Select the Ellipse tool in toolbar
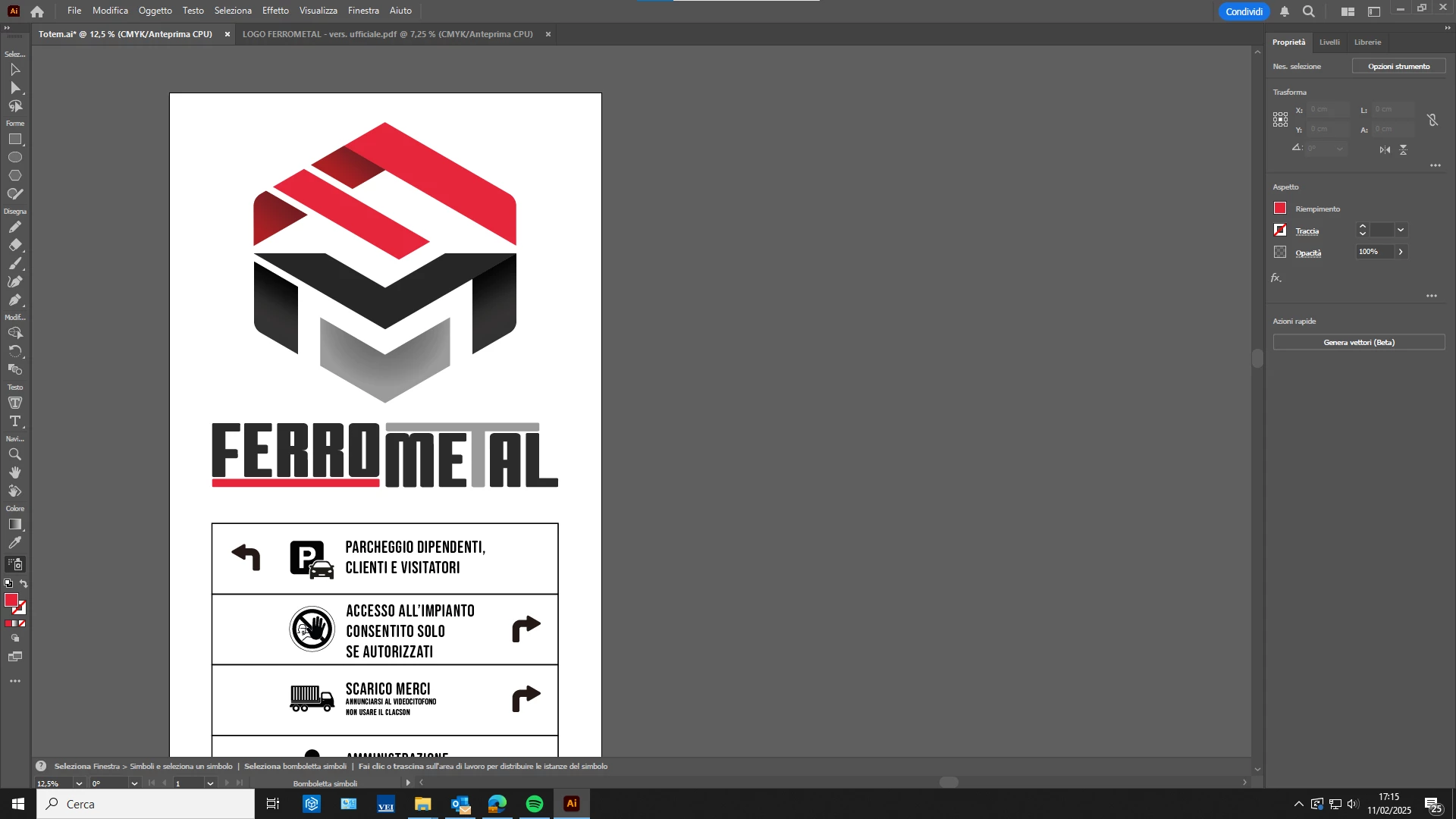The width and height of the screenshot is (1456, 819). pyautogui.click(x=15, y=158)
